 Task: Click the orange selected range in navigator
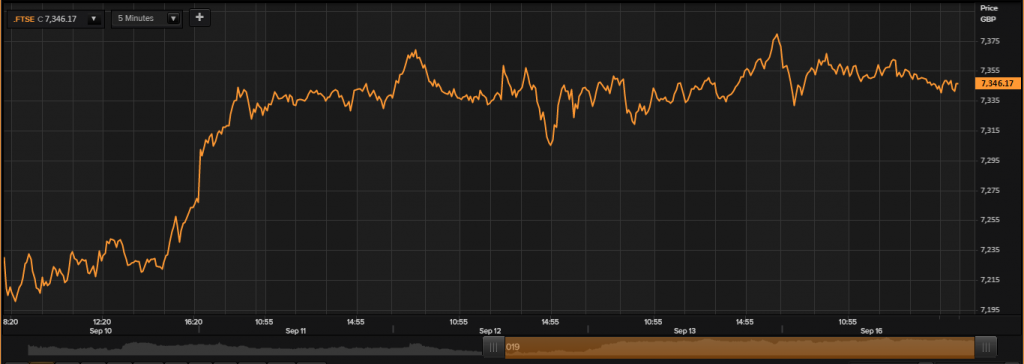click(739, 346)
